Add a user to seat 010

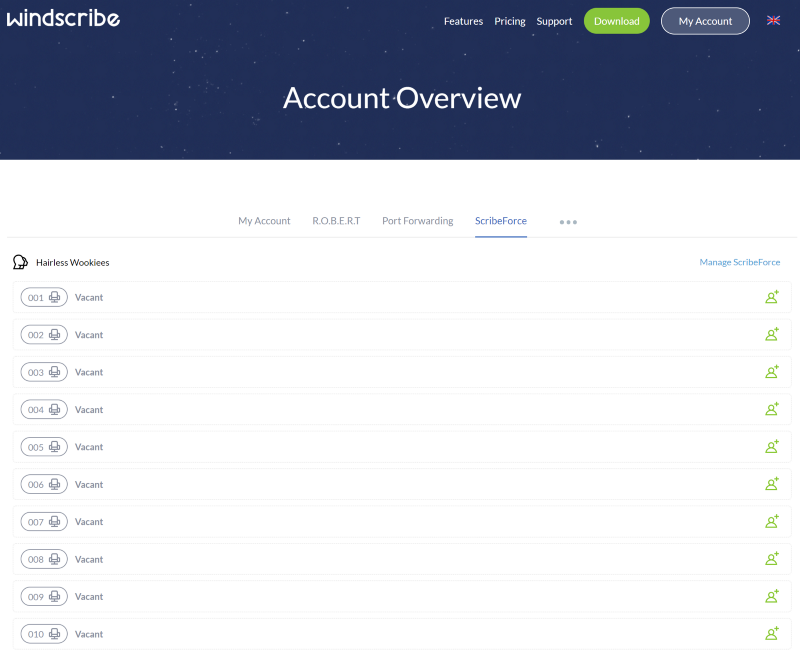pyautogui.click(x=772, y=633)
